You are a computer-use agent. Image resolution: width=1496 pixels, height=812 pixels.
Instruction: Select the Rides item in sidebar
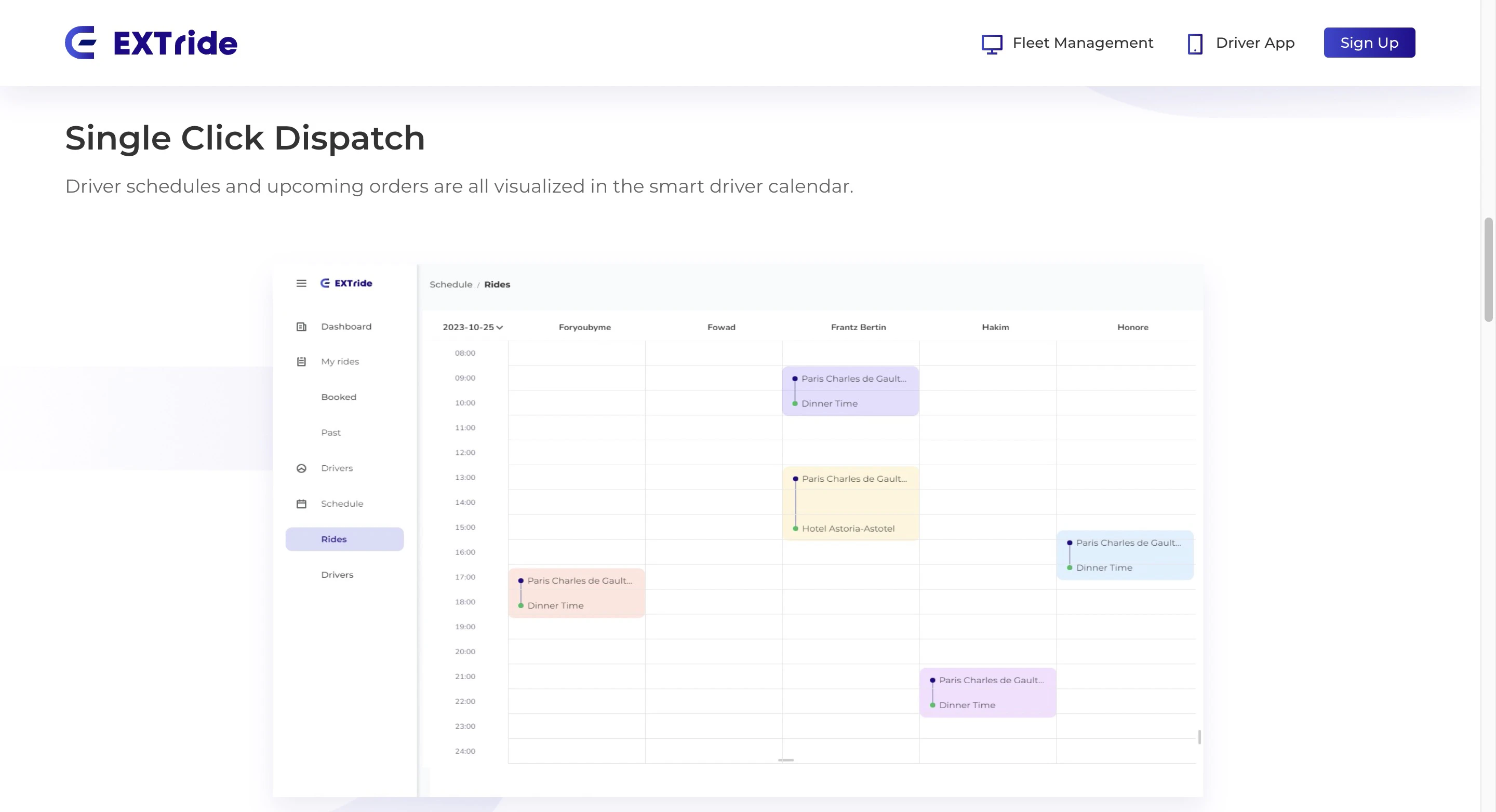[x=344, y=539]
